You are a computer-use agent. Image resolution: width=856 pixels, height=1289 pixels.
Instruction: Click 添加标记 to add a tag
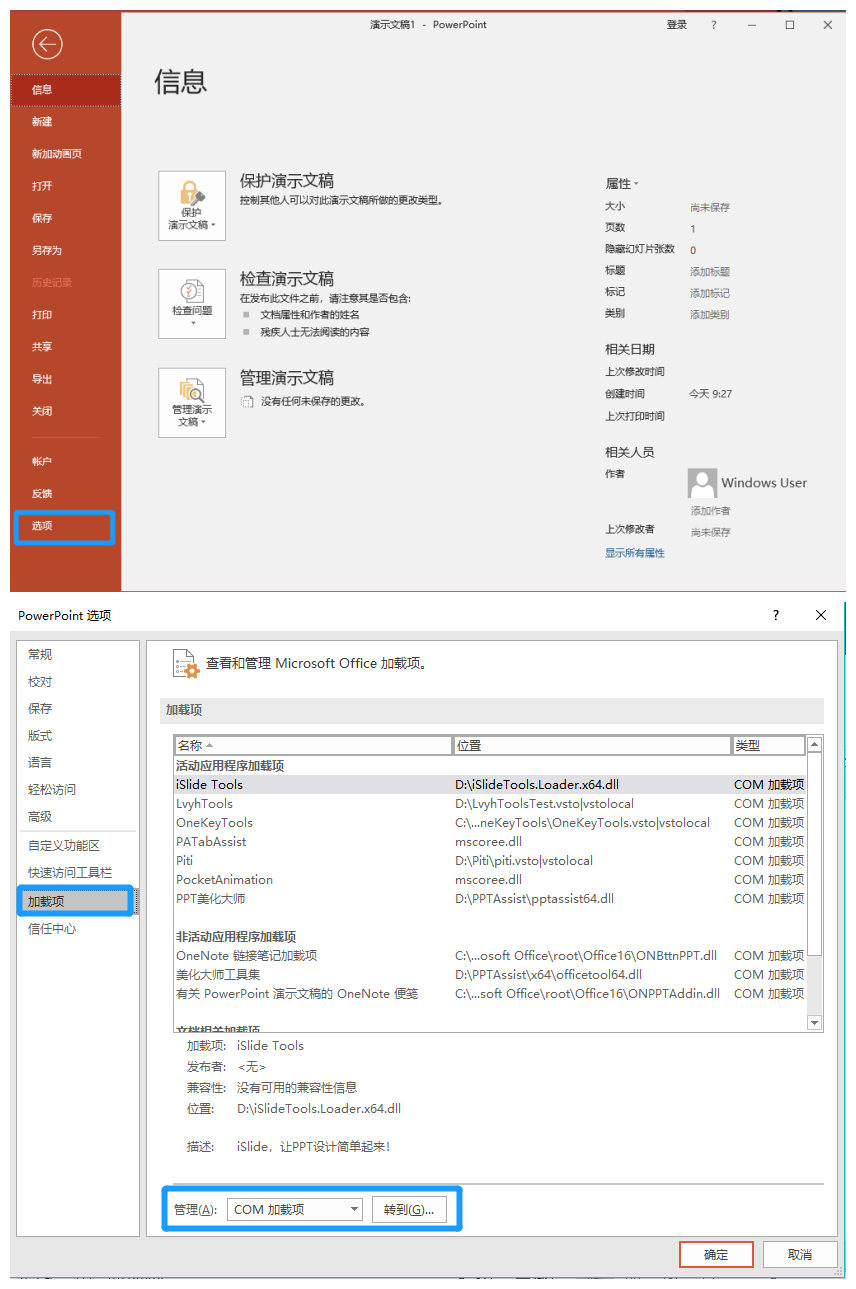pos(709,293)
